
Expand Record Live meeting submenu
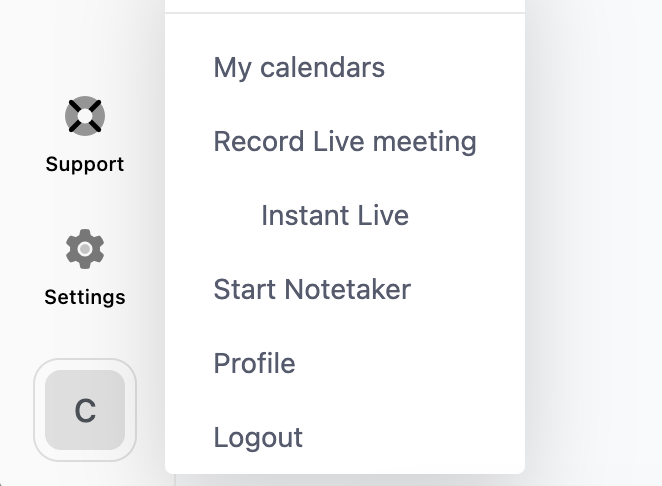pyautogui.click(x=345, y=141)
